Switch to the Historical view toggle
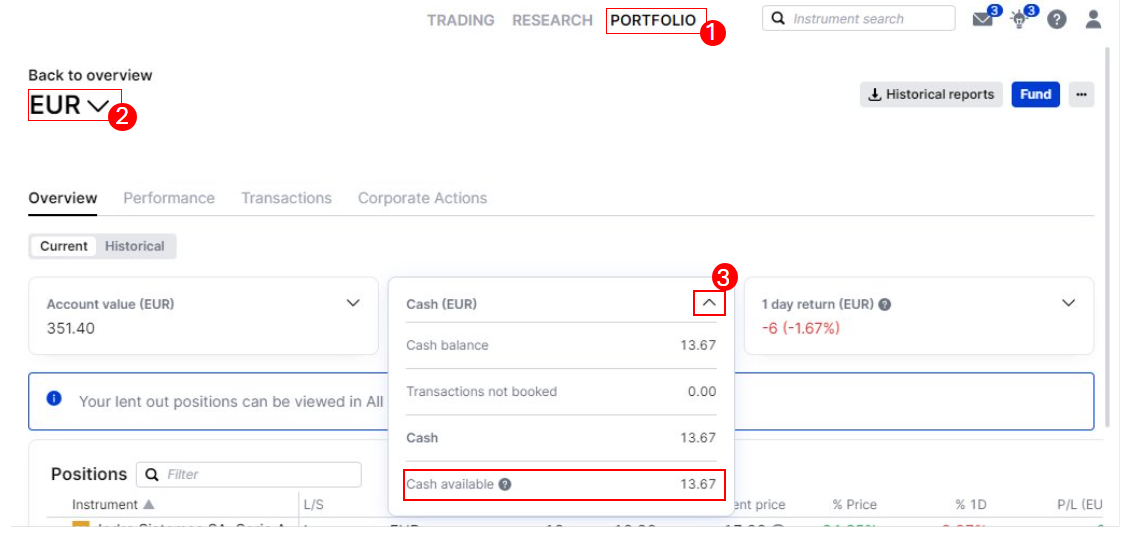Viewport: 1122px width, 542px height. (136, 246)
